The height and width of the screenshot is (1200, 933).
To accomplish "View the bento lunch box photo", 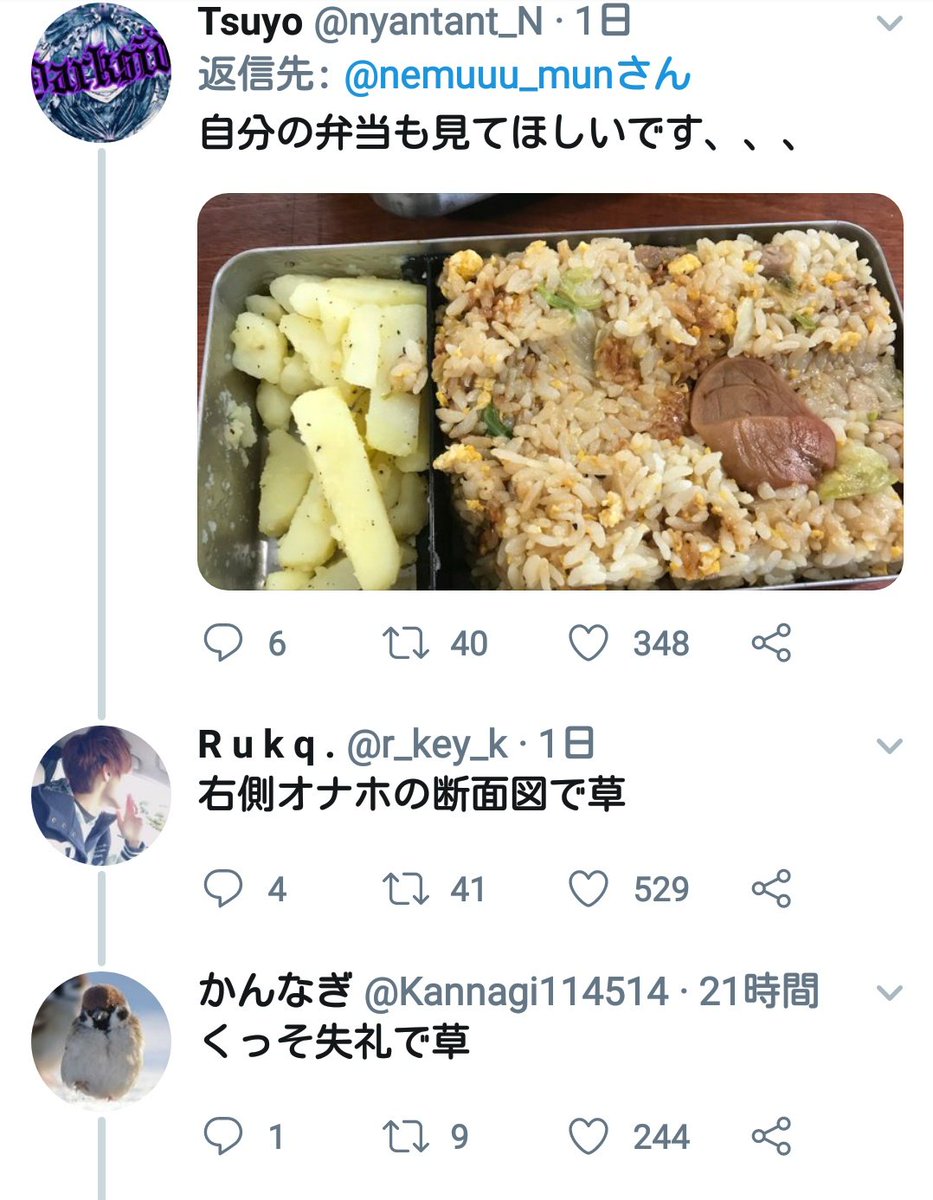I will click(550, 391).
